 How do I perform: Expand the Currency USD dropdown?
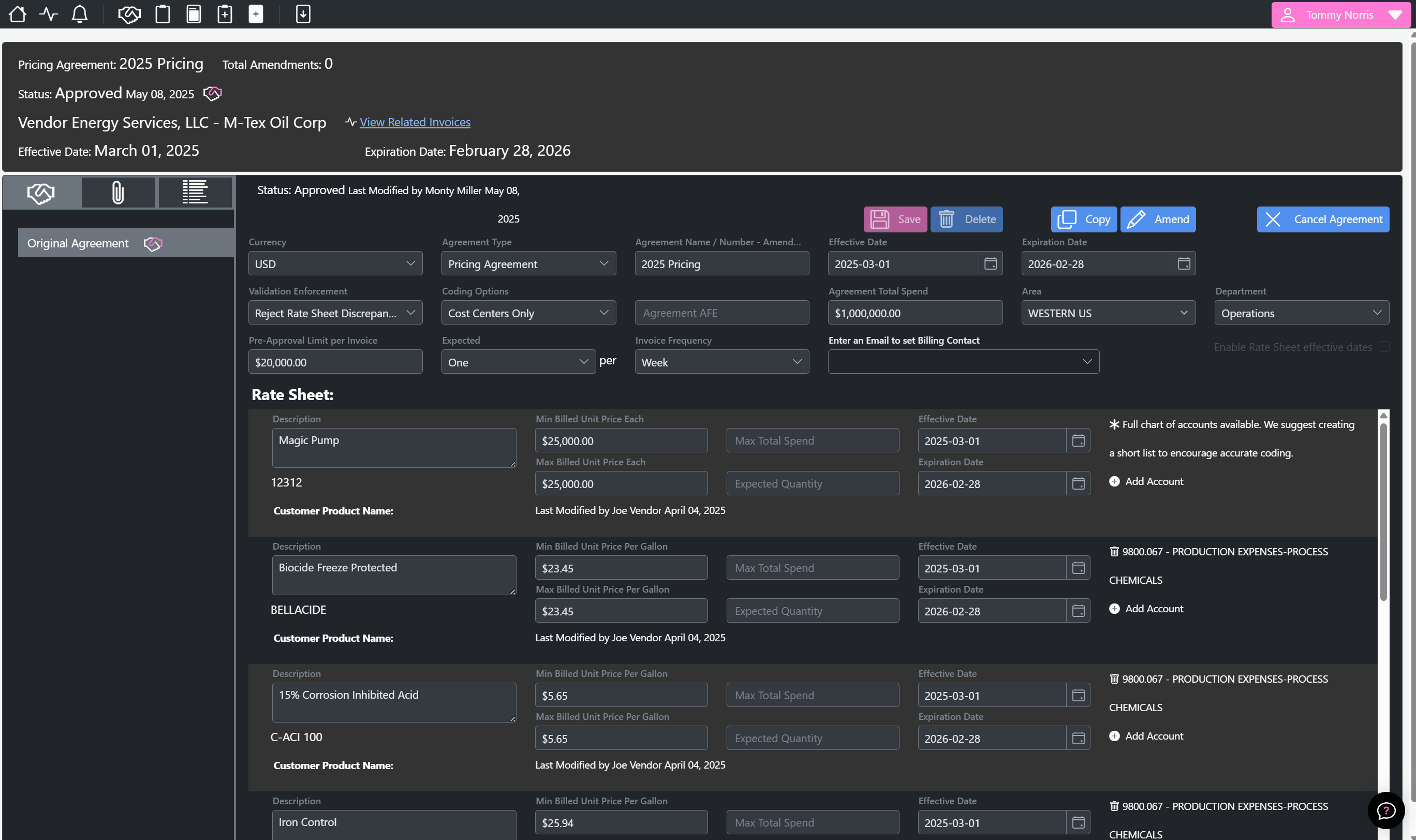pos(335,264)
